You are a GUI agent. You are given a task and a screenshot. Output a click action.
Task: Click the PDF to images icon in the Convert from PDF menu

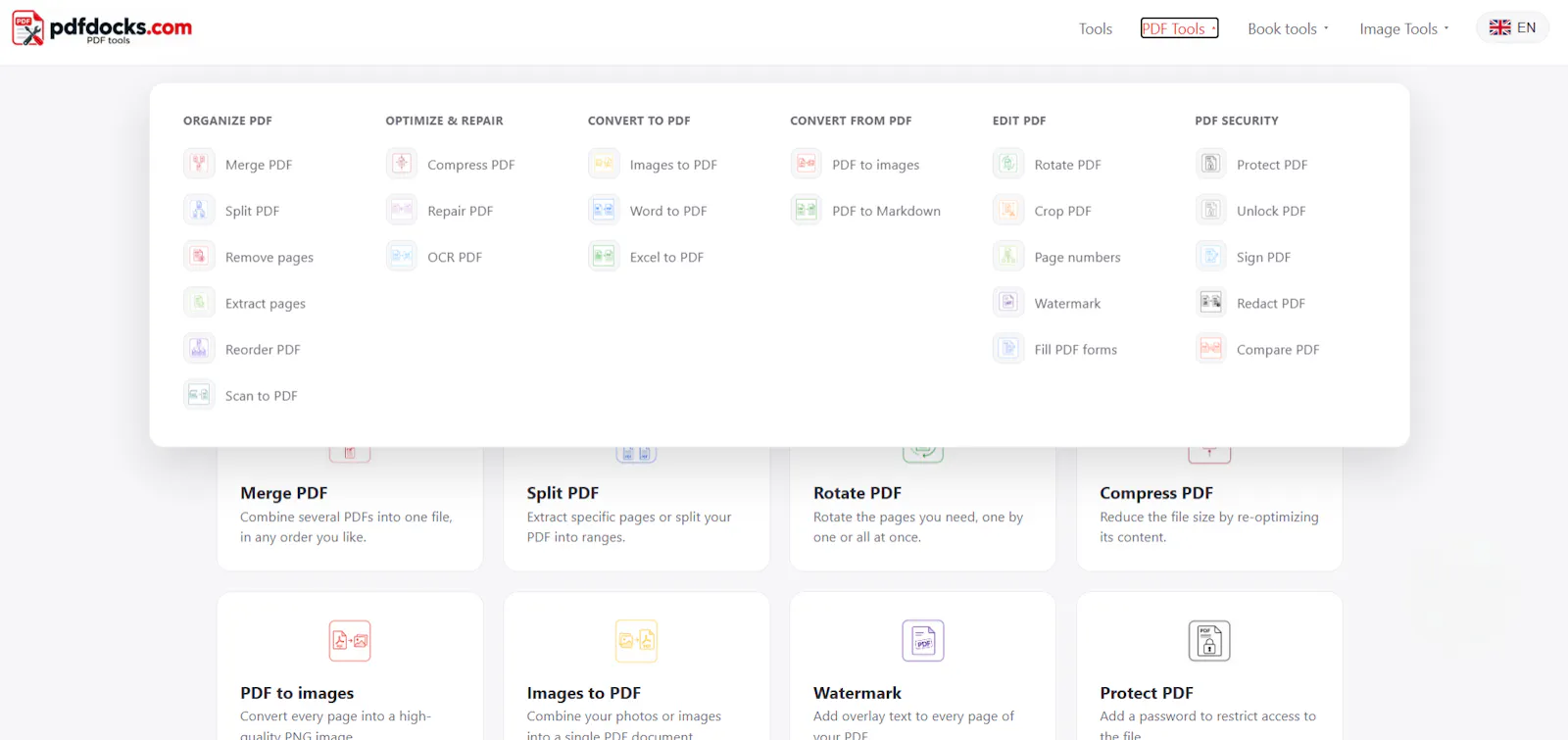pos(807,164)
